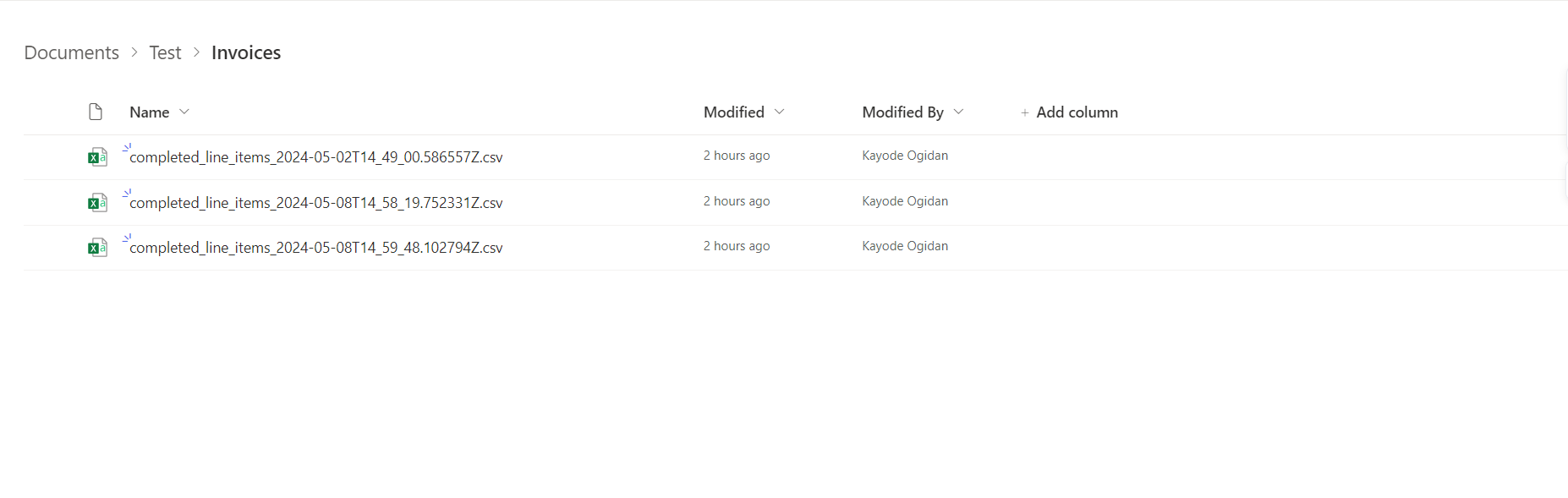Image resolution: width=1568 pixels, height=498 pixels.
Task: Click the Excel icon for the 14_49_00 csv file
Action: pos(97,156)
